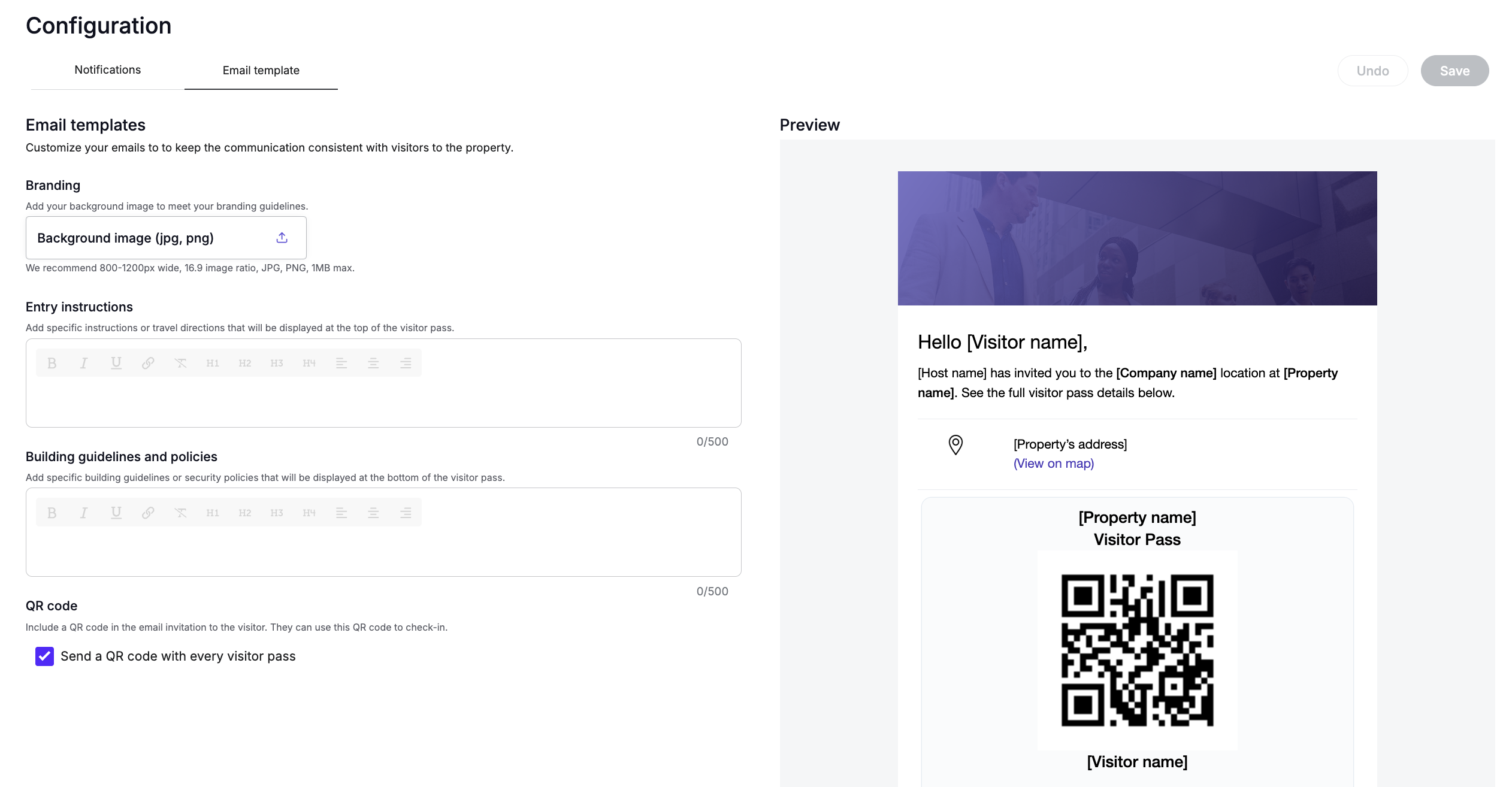
Task: Align left in Entry instructions toolbar
Action: [341, 363]
